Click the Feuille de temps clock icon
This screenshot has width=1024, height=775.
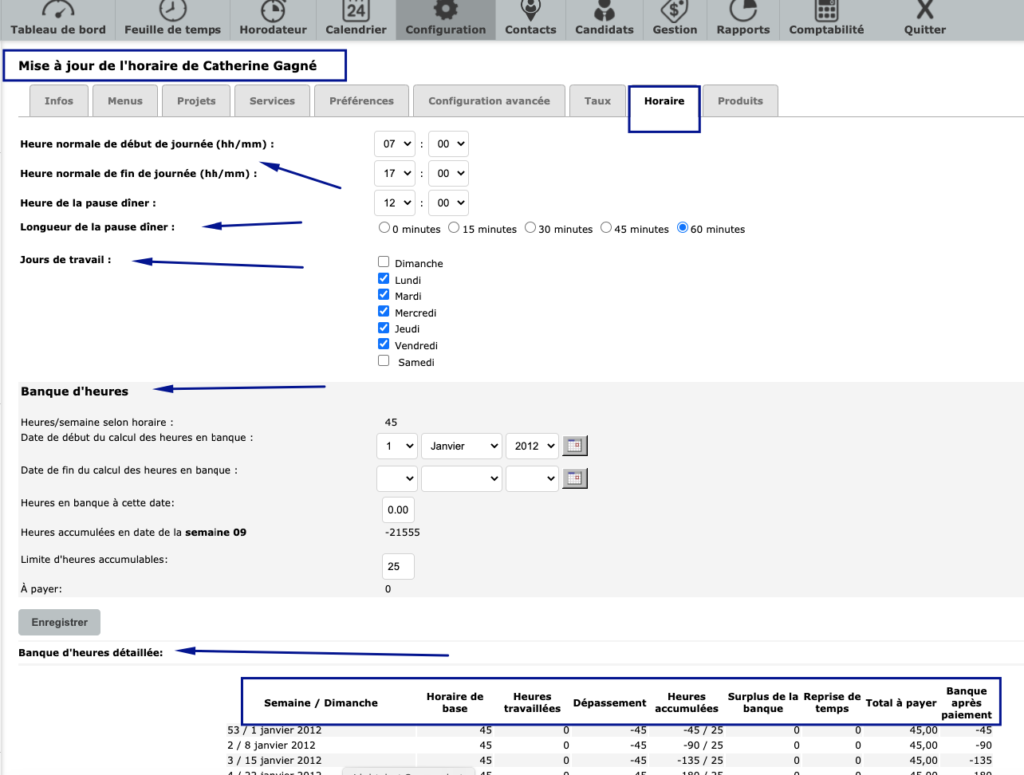point(173,10)
